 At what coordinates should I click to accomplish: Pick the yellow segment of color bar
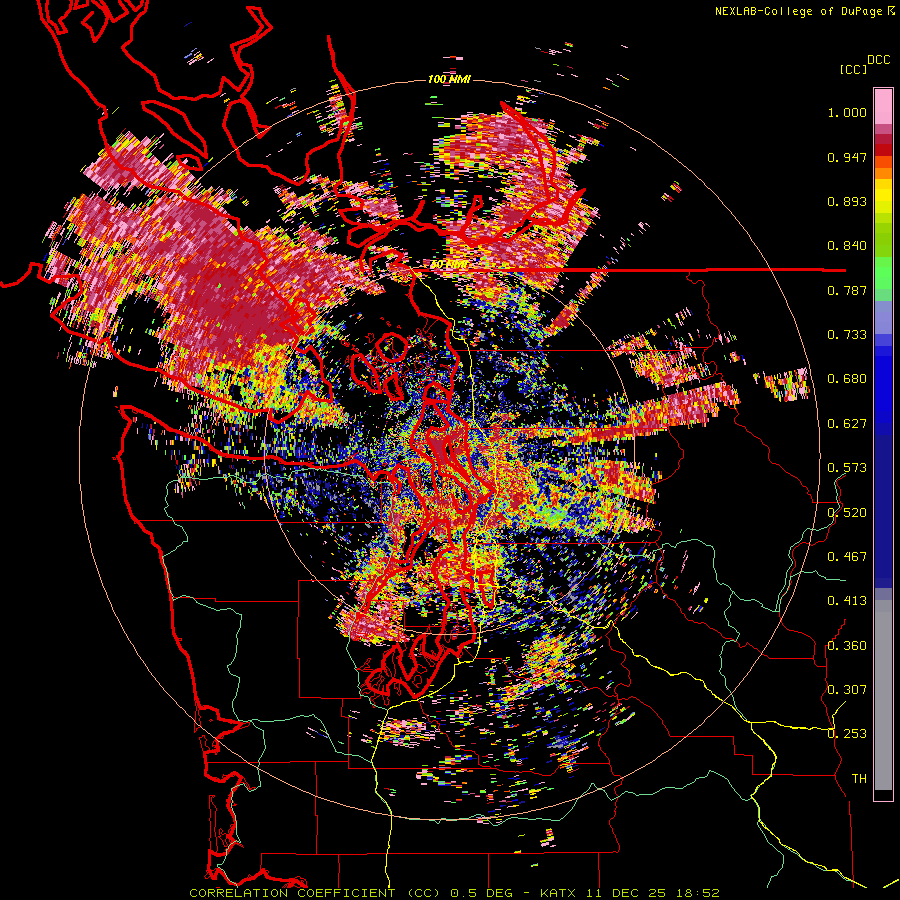tap(883, 196)
